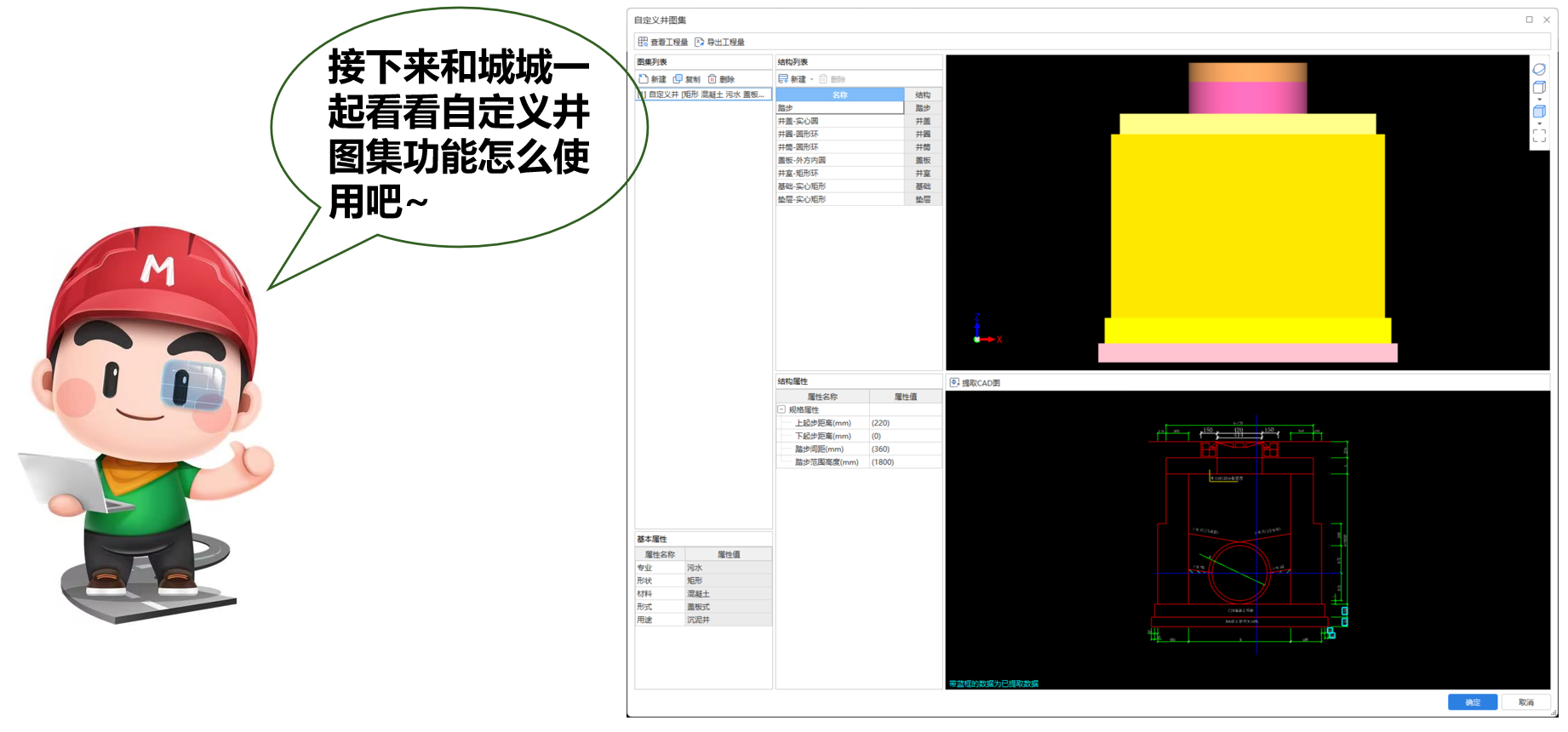Click the yellow well body in 3D preview
Screen dimensions: 1568x732
(x=1247, y=226)
